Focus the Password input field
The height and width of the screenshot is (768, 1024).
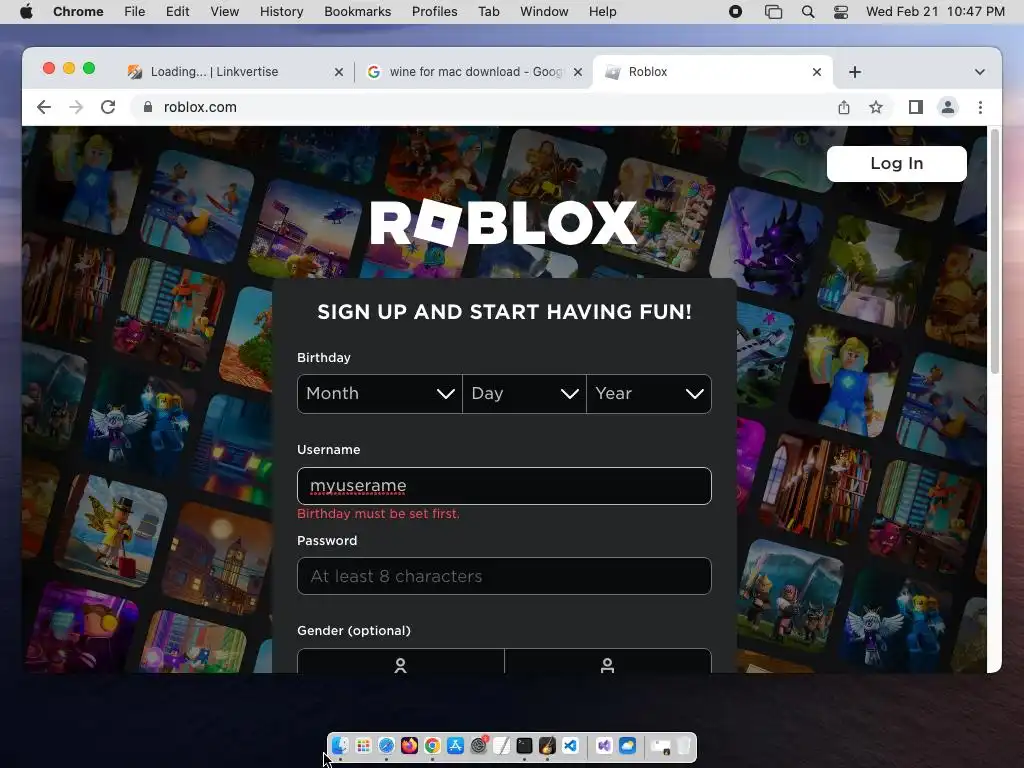tap(504, 576)
